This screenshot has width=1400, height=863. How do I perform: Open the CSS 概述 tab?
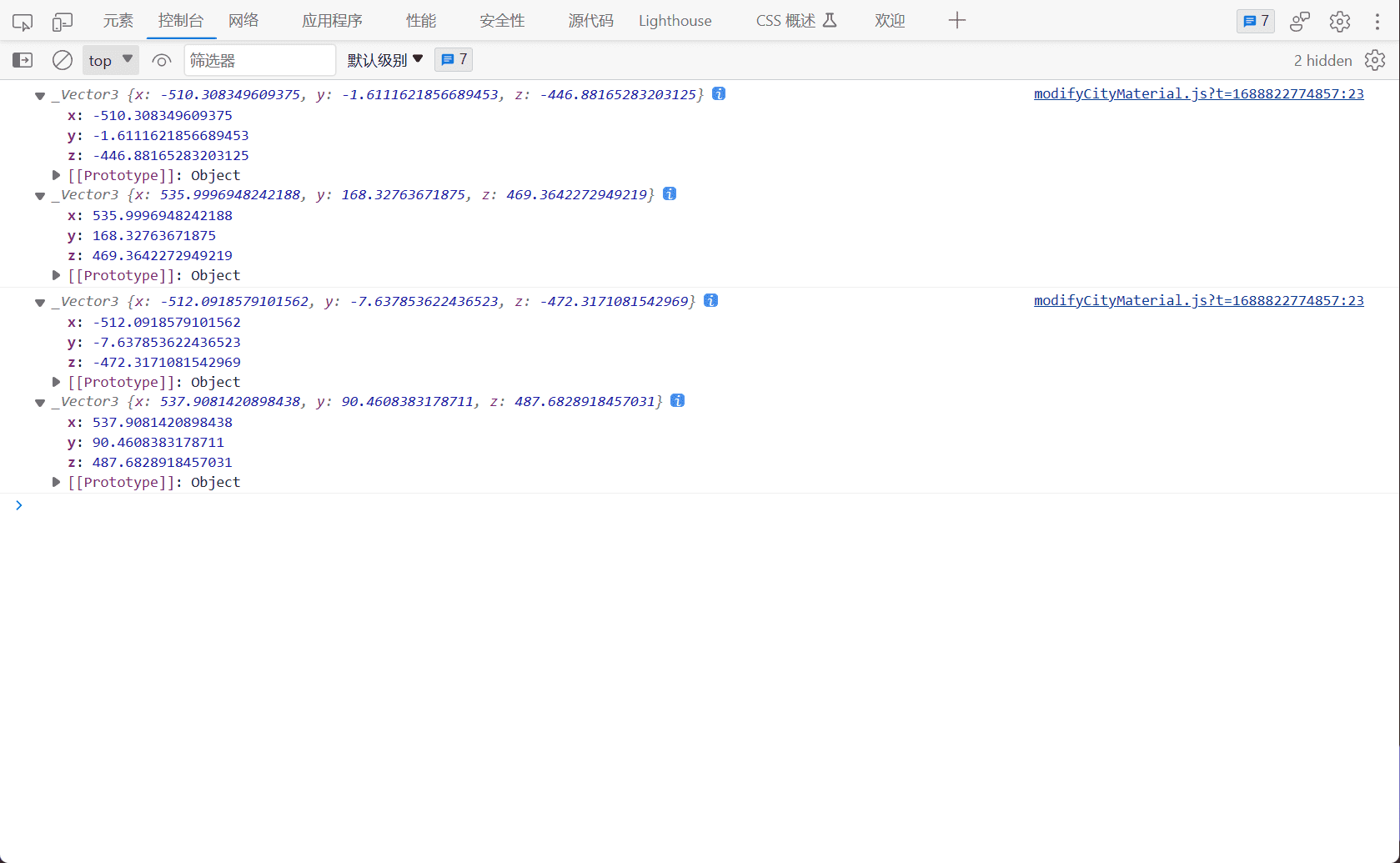click(x=796, y=21)
